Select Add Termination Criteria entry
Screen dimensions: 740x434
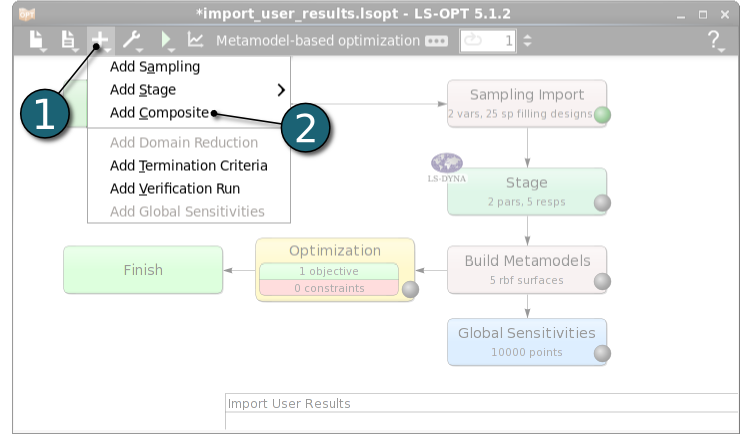[x=189, y=166]
